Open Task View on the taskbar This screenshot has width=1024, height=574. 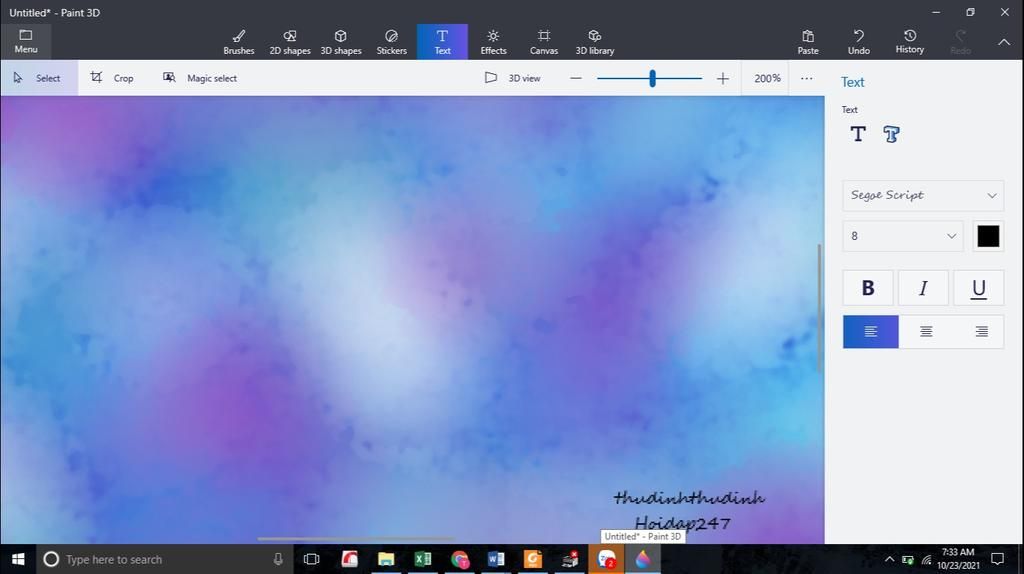(312, 559)
